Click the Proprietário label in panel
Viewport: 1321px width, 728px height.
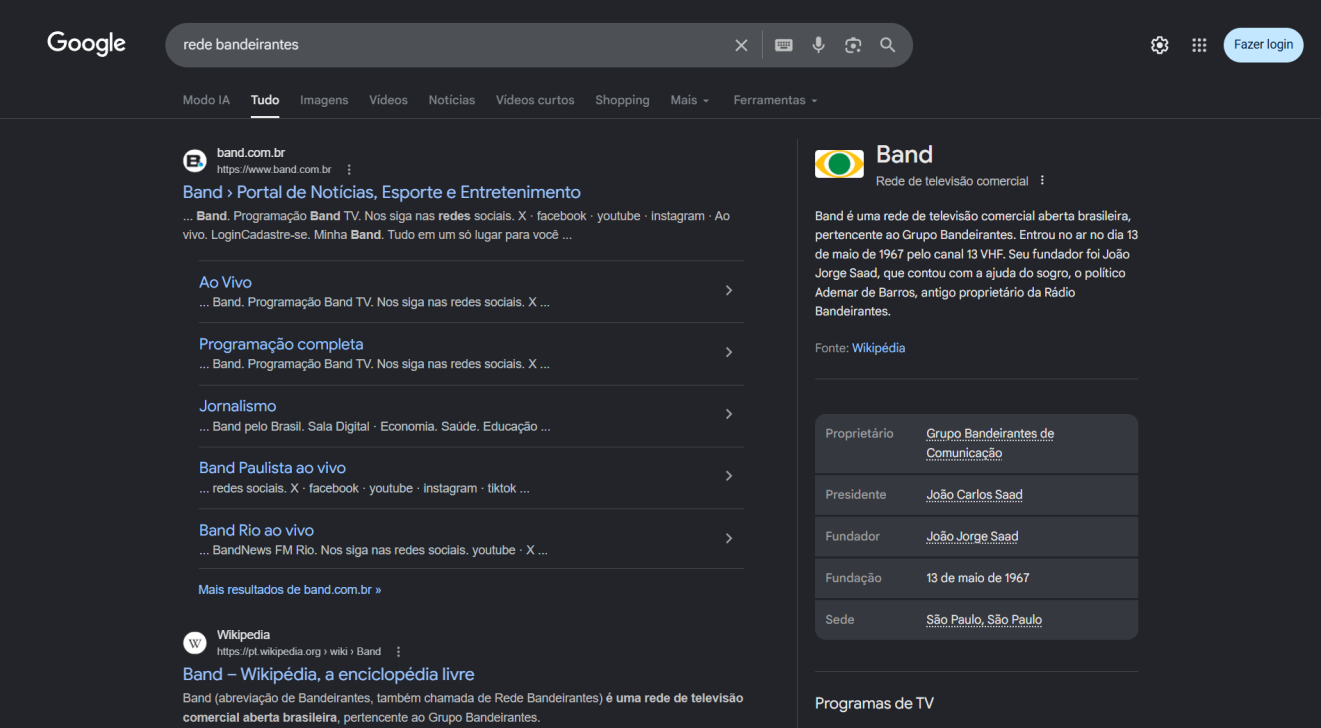click(x=859, y=434)
